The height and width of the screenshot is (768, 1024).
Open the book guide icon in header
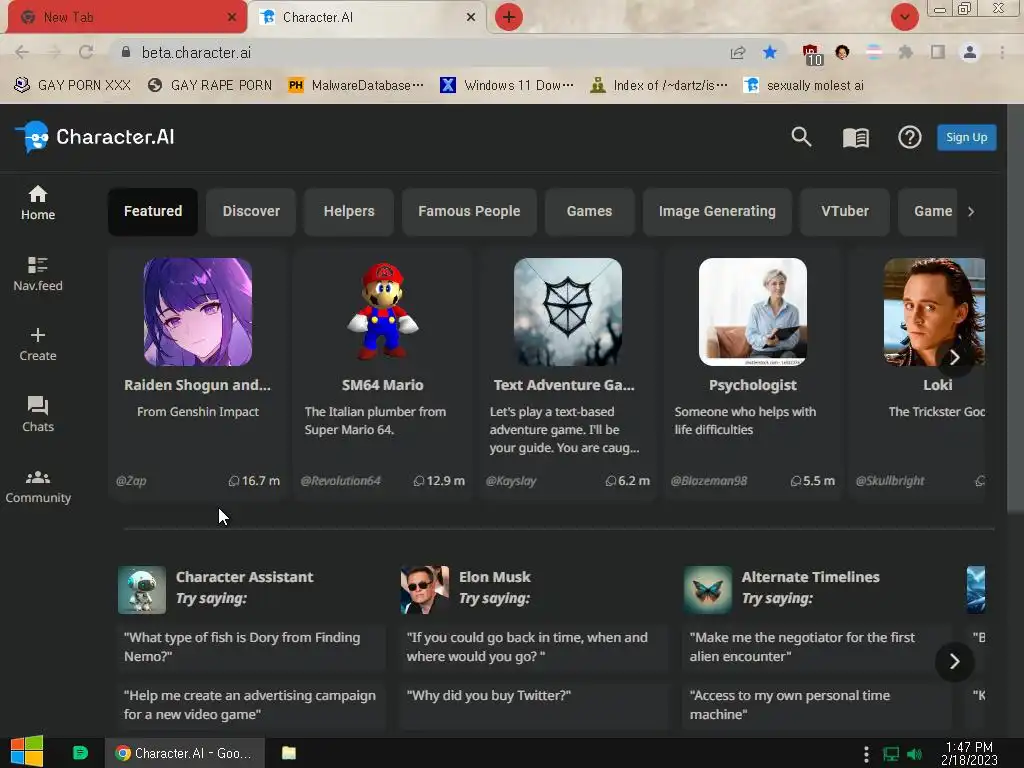(x=856, y=137)
